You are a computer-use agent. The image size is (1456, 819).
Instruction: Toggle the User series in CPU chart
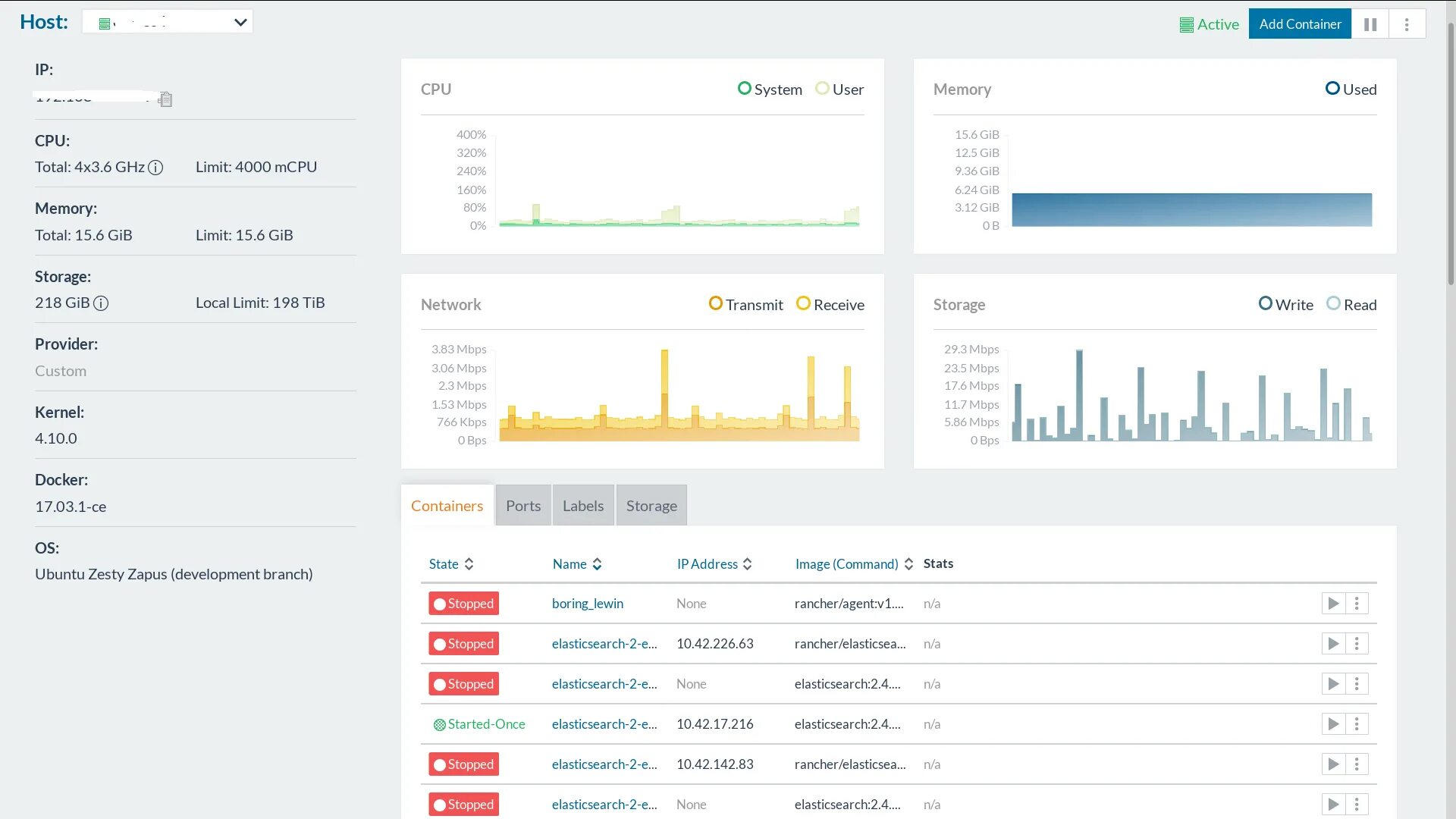pos(839,89)
